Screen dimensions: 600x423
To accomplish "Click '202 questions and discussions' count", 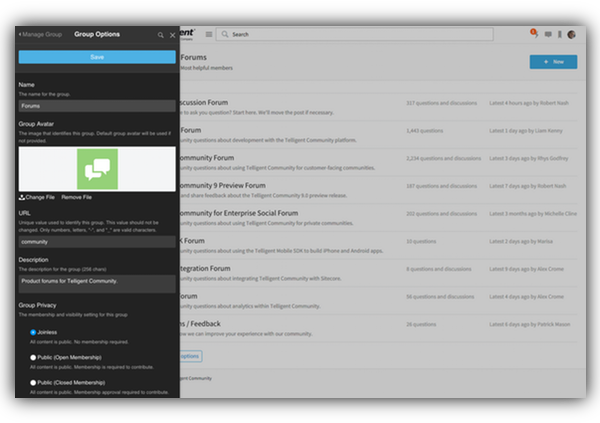I will (x=442, y=214).
